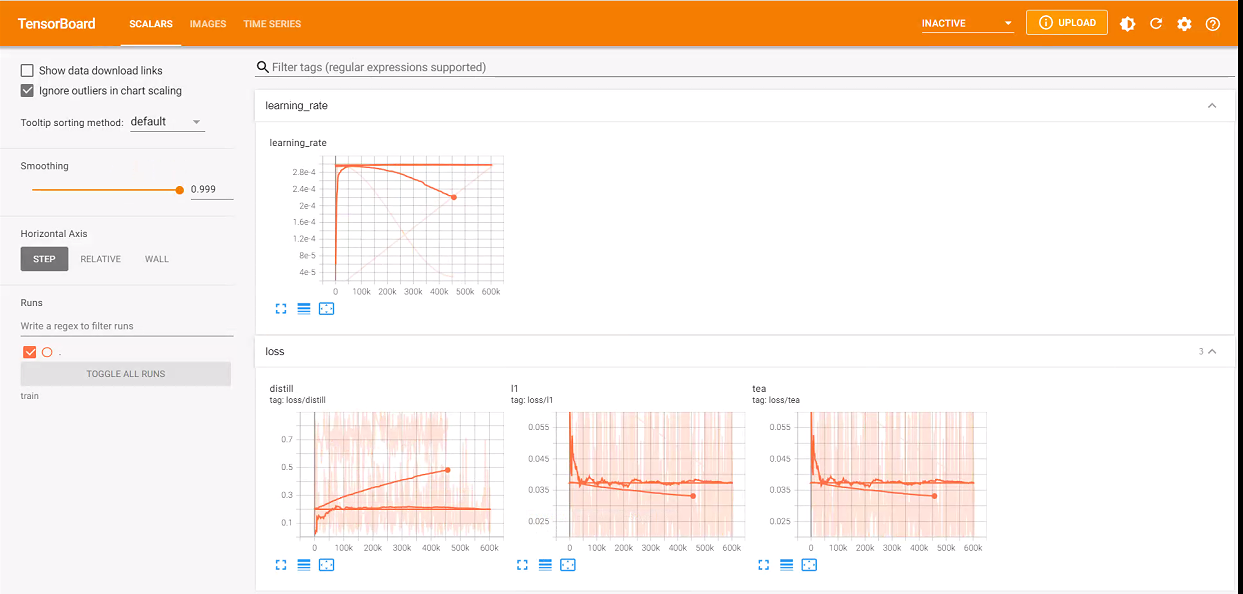Select the '.' run radio circle
1243x594 pixels.
coord(47,352)
